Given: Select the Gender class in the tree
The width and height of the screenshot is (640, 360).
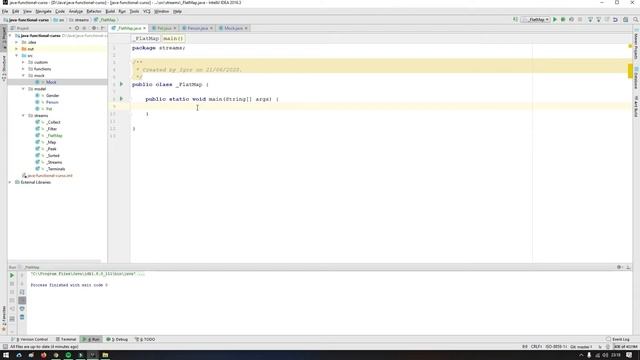Looking at the screenshot, I should pyautogui.click(x=52, y=96).
